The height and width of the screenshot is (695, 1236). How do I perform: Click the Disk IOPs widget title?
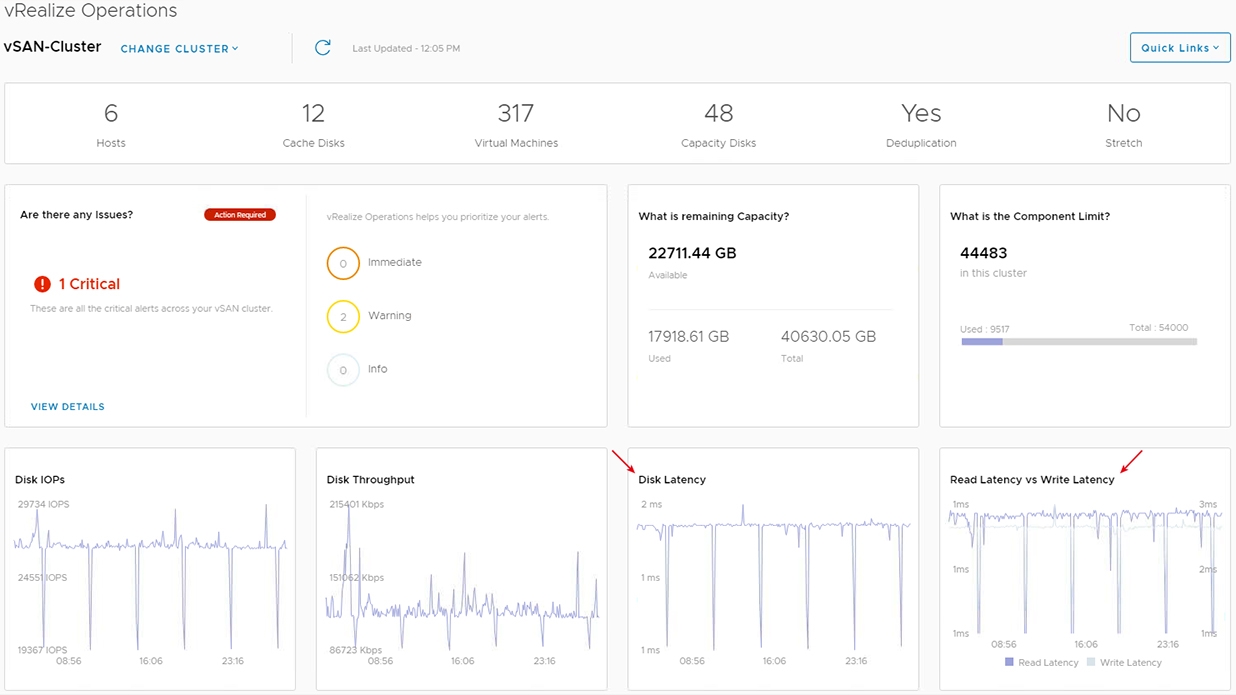click(x=40, y=480)
